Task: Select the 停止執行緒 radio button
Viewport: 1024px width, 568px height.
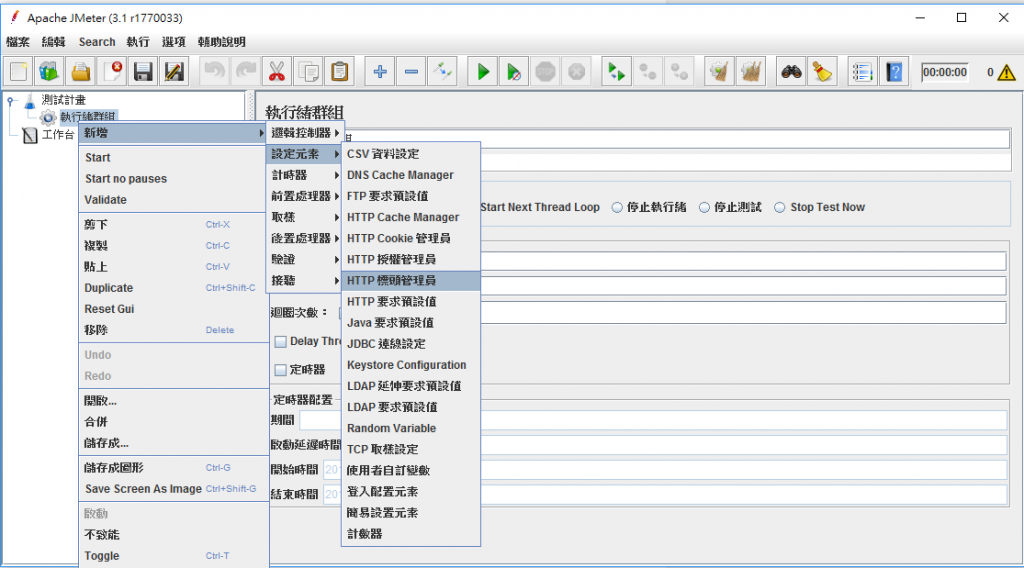Action: [x=617, y=208]
